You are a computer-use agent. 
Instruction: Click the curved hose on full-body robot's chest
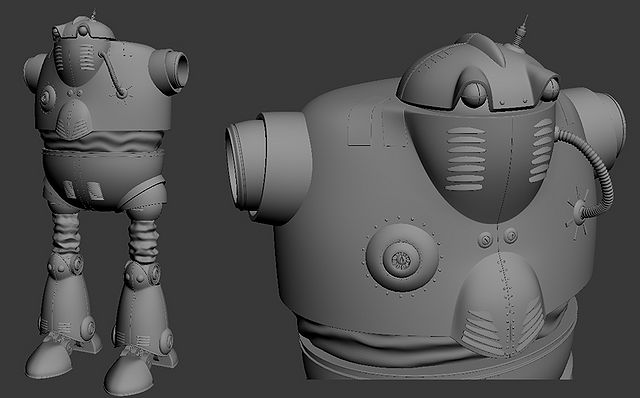[x=112, y=76]
